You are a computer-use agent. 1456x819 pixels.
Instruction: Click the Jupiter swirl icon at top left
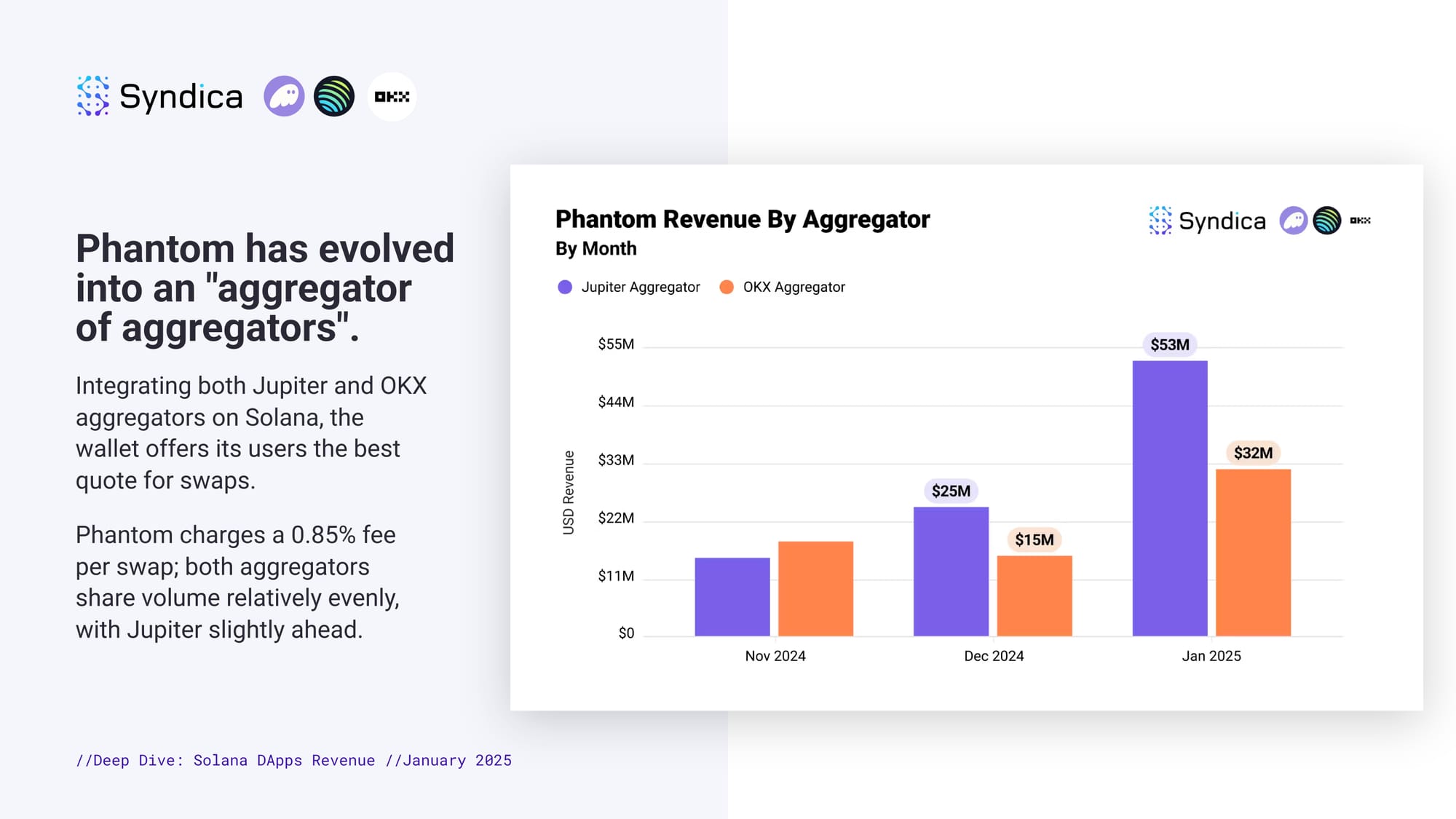334,96
